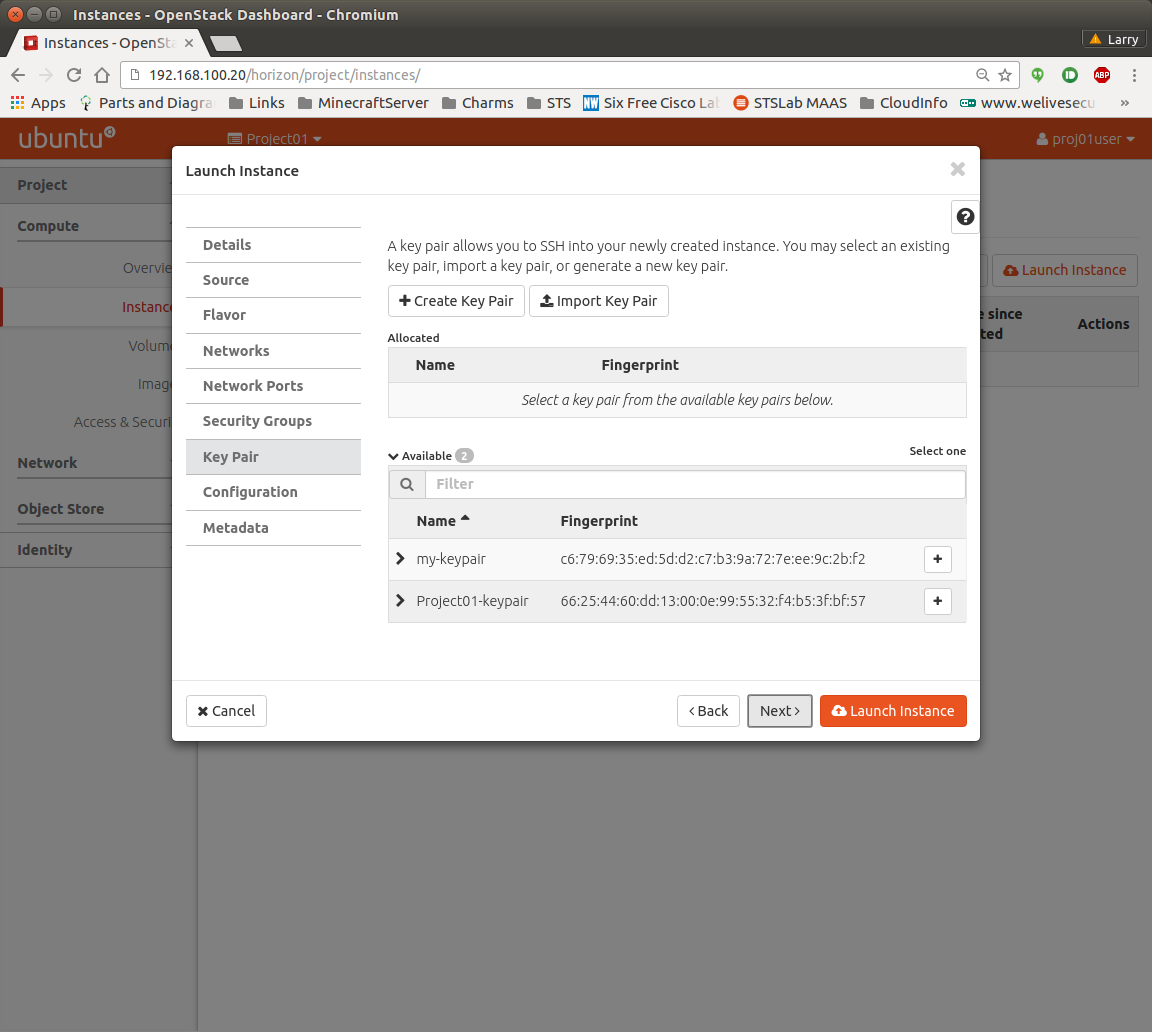Add my-keypair using its plus button
1152x1032 pixels.
click(937, 560)
